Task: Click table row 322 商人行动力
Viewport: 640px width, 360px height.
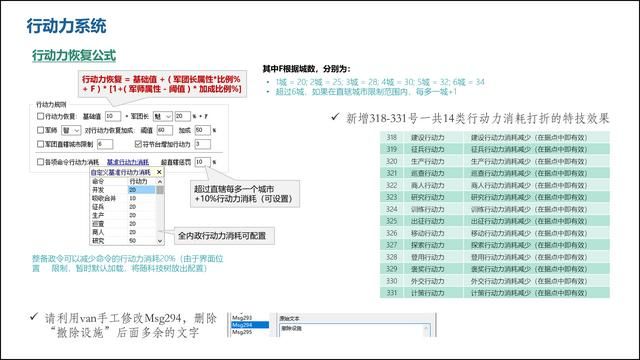Action: 495,185
